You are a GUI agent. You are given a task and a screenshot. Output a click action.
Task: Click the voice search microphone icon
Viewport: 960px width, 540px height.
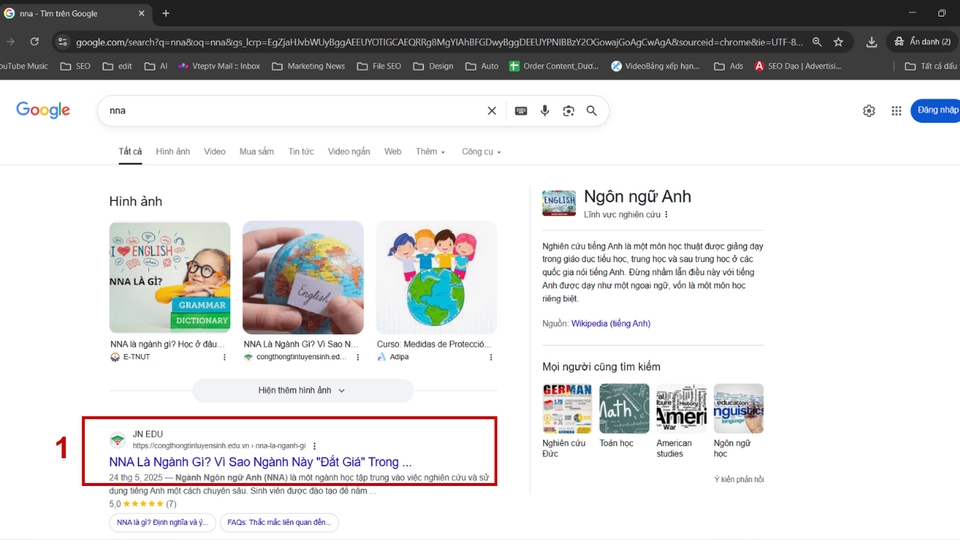(x=545, y=111)
